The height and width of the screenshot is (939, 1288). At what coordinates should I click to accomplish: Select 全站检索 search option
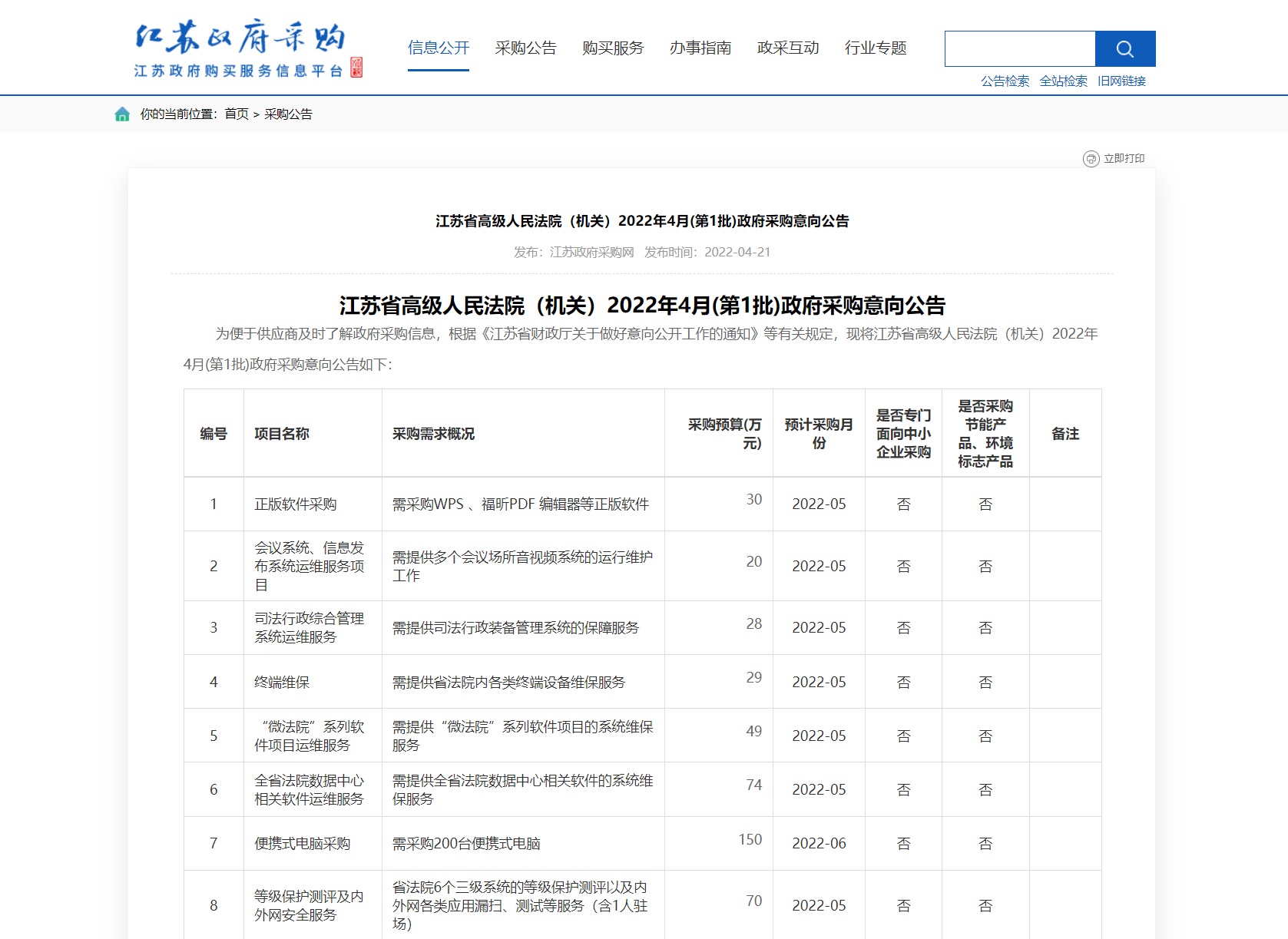1063,81
